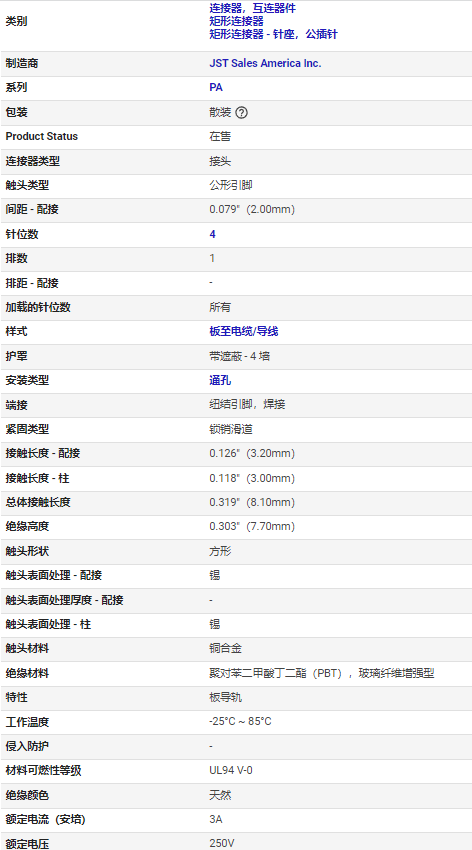Open the 矩形连接器 category link
Image resolution: width=472 pixels, height=850 pixels.
coord(236,21)
